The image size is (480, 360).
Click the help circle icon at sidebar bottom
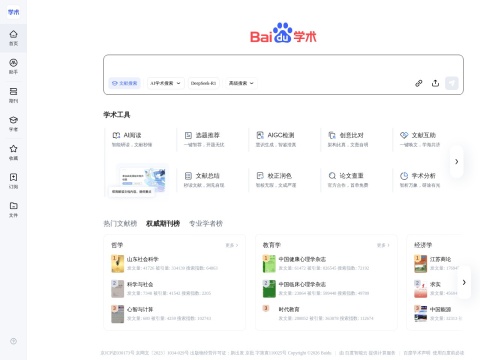[x=13, y=341]
